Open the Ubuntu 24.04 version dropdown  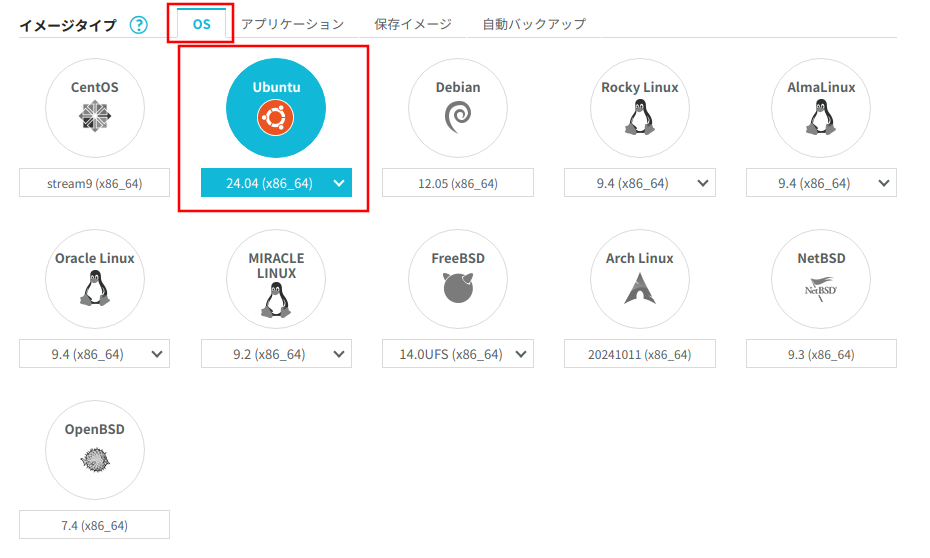(276, 183)
